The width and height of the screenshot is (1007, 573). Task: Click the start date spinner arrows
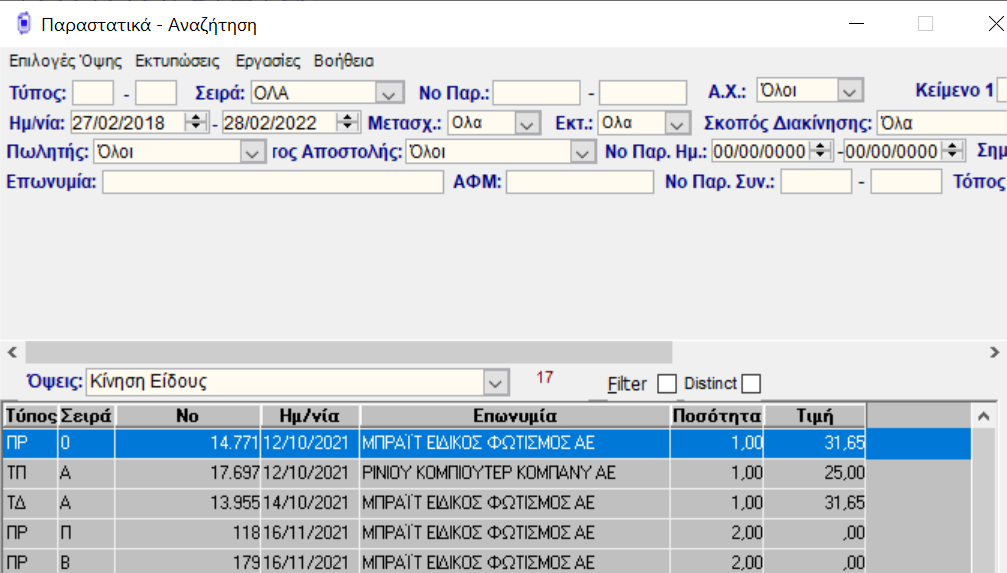[x=196, y=123]
